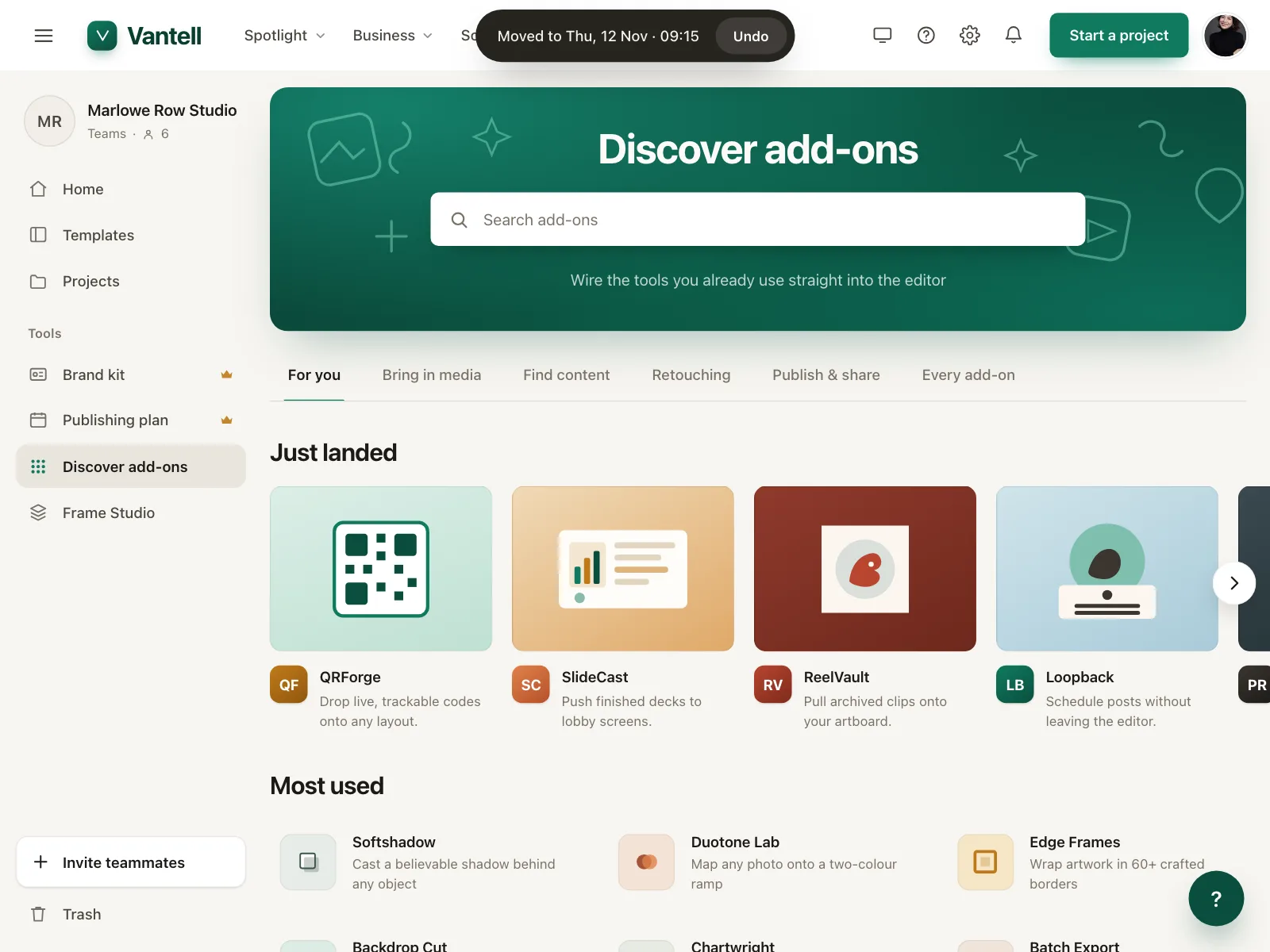This screenshot has width=1270, height=952.
Task: Open the presentation screen icon
Action: point(883,35)
